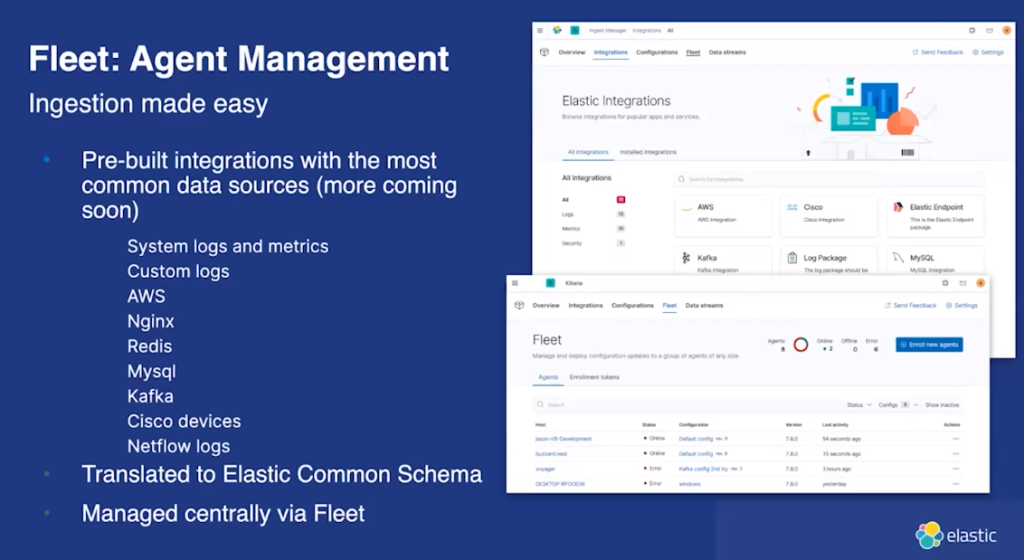Open jason-VB-Development host link
Image resolution: width=1024 pixels, height=560 pixels.
pos(564,439)
